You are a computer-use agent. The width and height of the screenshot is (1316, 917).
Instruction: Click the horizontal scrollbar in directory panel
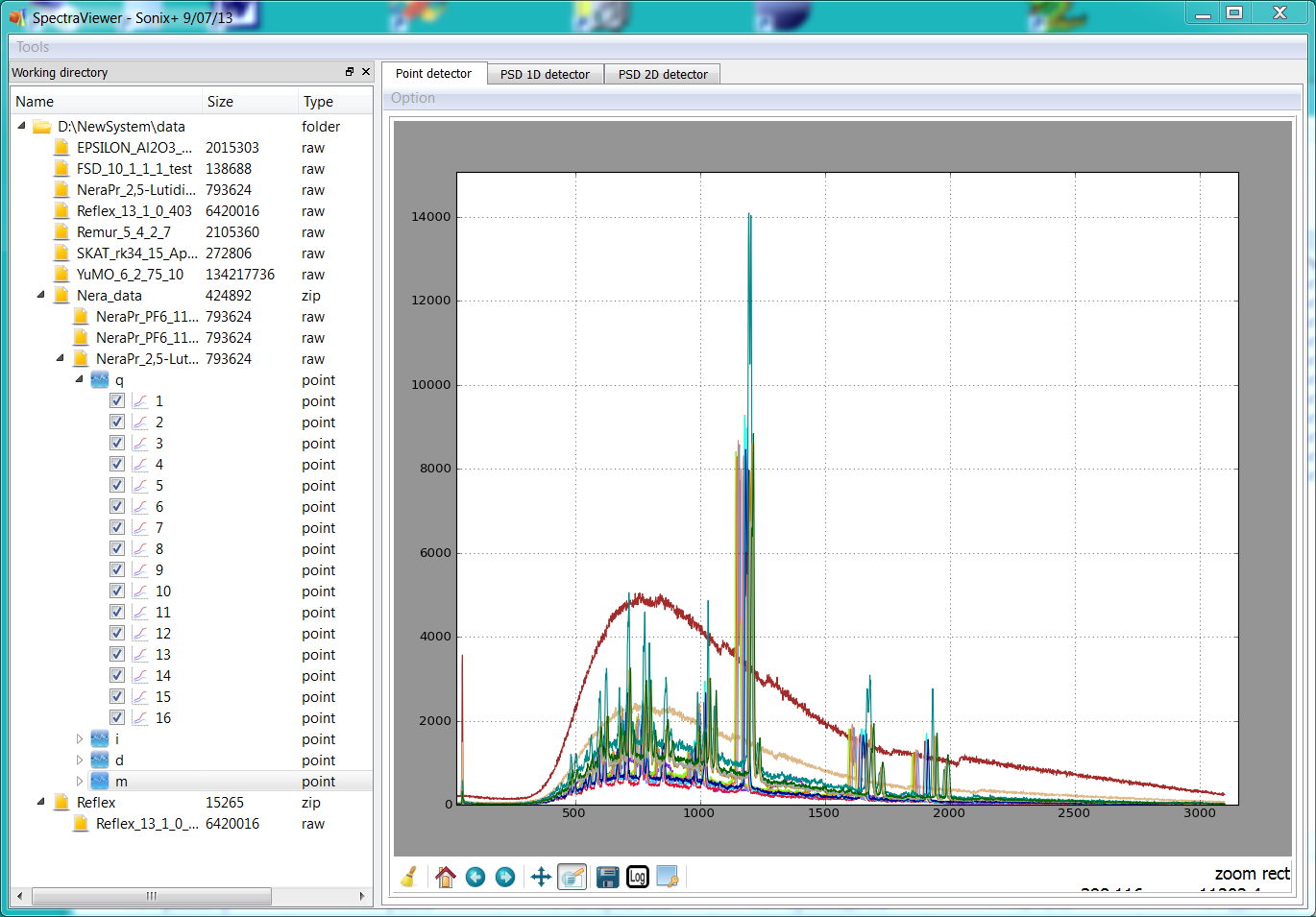[x=152, y=896]
